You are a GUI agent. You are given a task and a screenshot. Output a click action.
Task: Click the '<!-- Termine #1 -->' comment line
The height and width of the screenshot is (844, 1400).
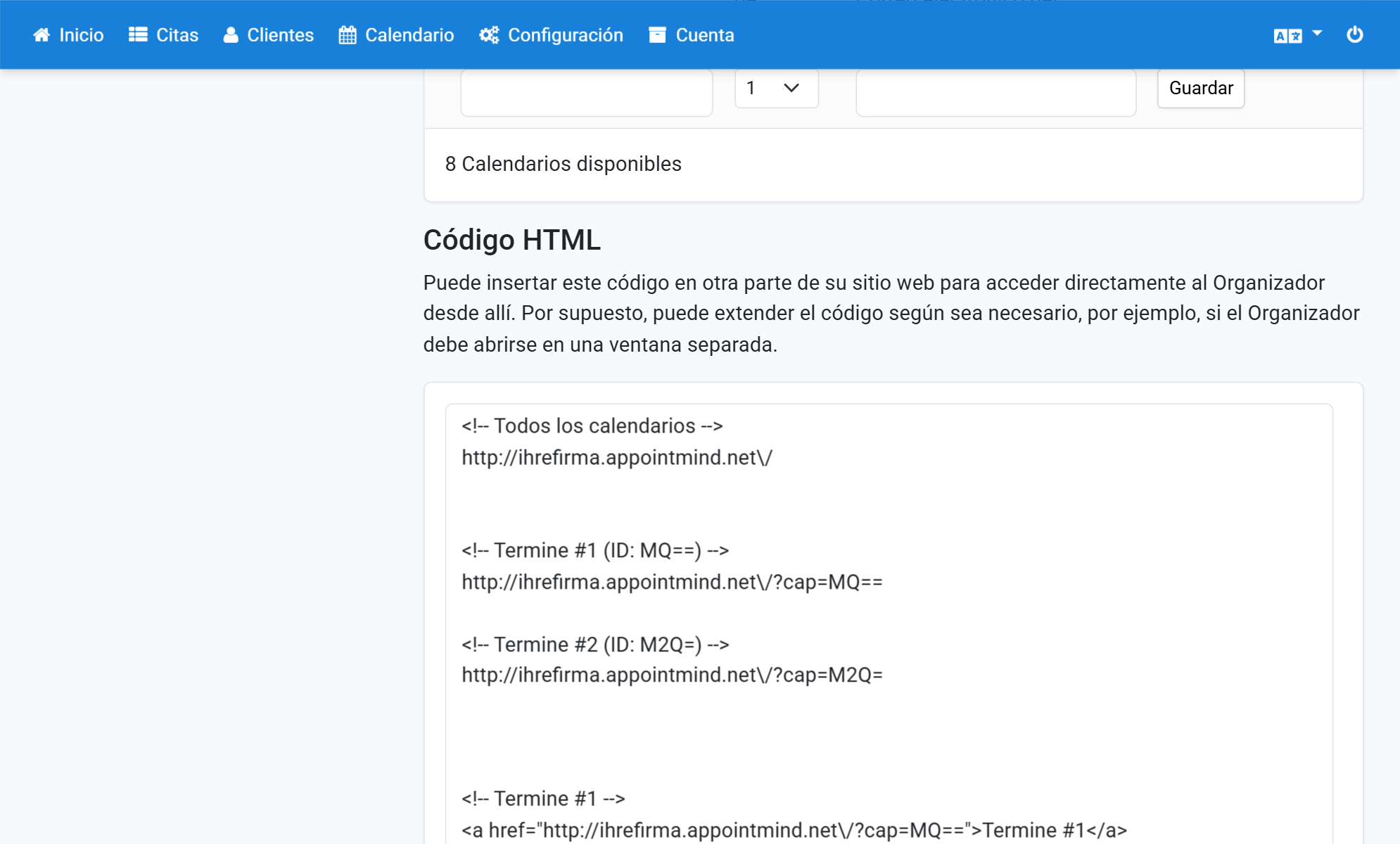click(543, 799)
